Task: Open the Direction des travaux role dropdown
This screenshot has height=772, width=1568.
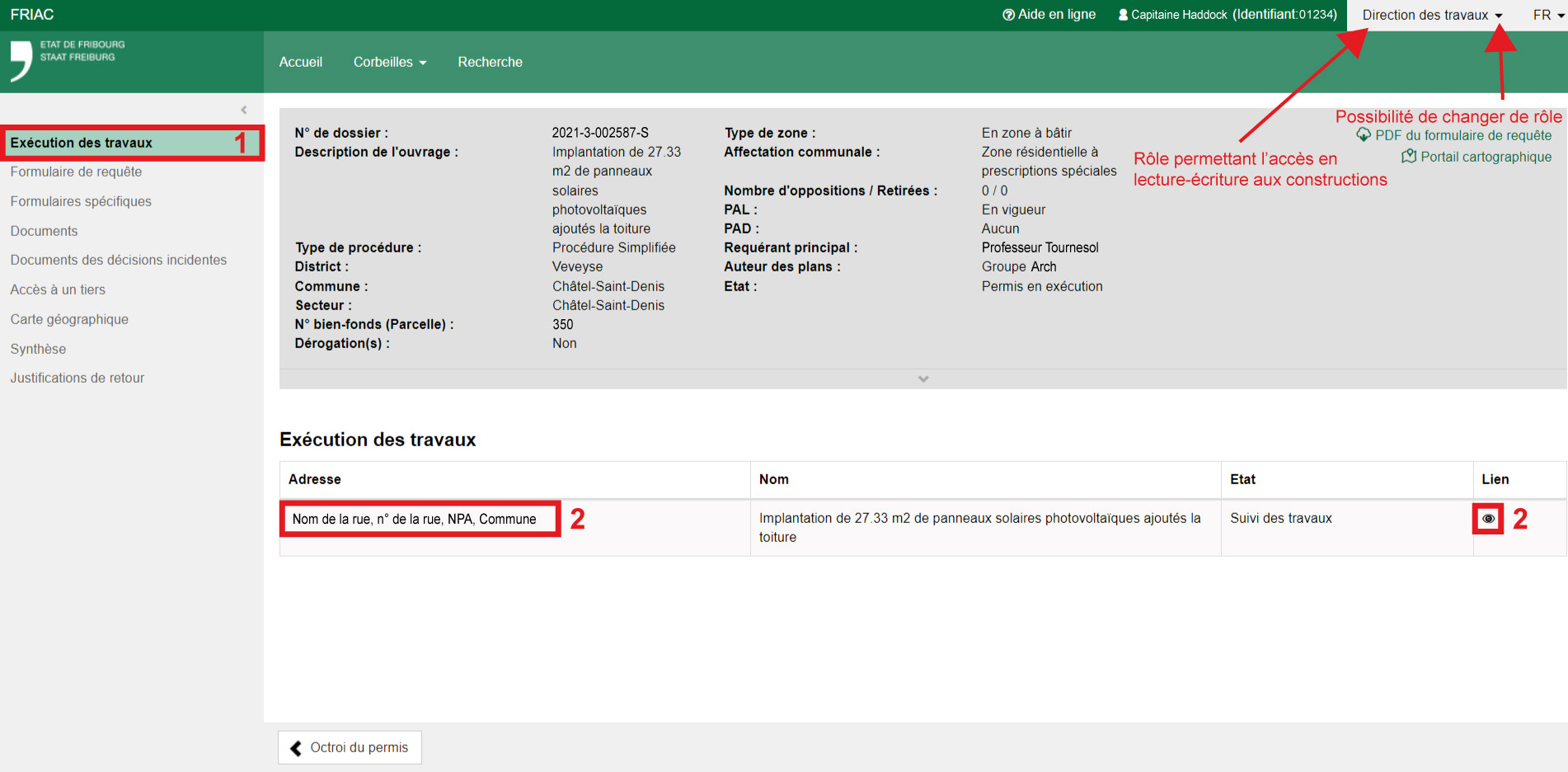Action: (1432, 15)
